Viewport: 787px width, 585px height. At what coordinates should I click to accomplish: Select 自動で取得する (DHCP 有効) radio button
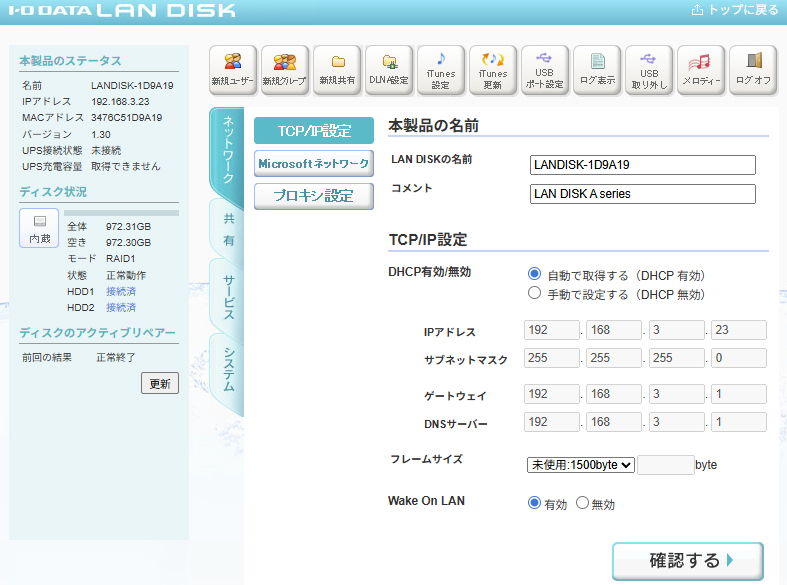coord(534,274)
